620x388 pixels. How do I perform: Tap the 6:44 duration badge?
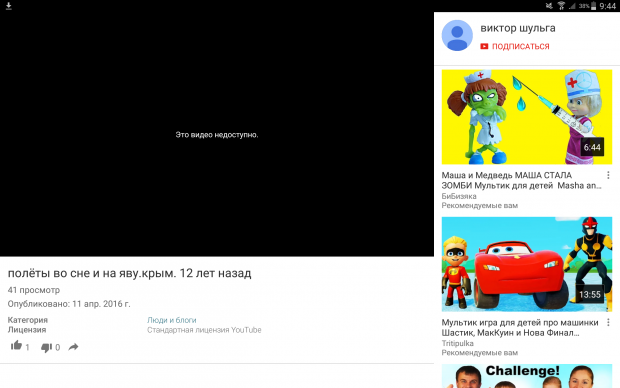[x=592, y=148]
